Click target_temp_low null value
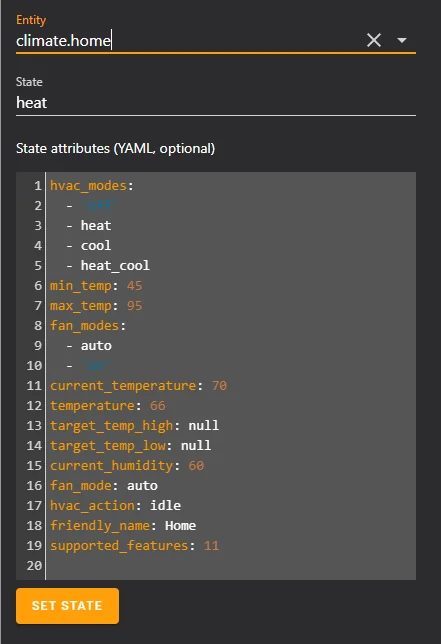 pyautogui.click(x=196, y=446)
